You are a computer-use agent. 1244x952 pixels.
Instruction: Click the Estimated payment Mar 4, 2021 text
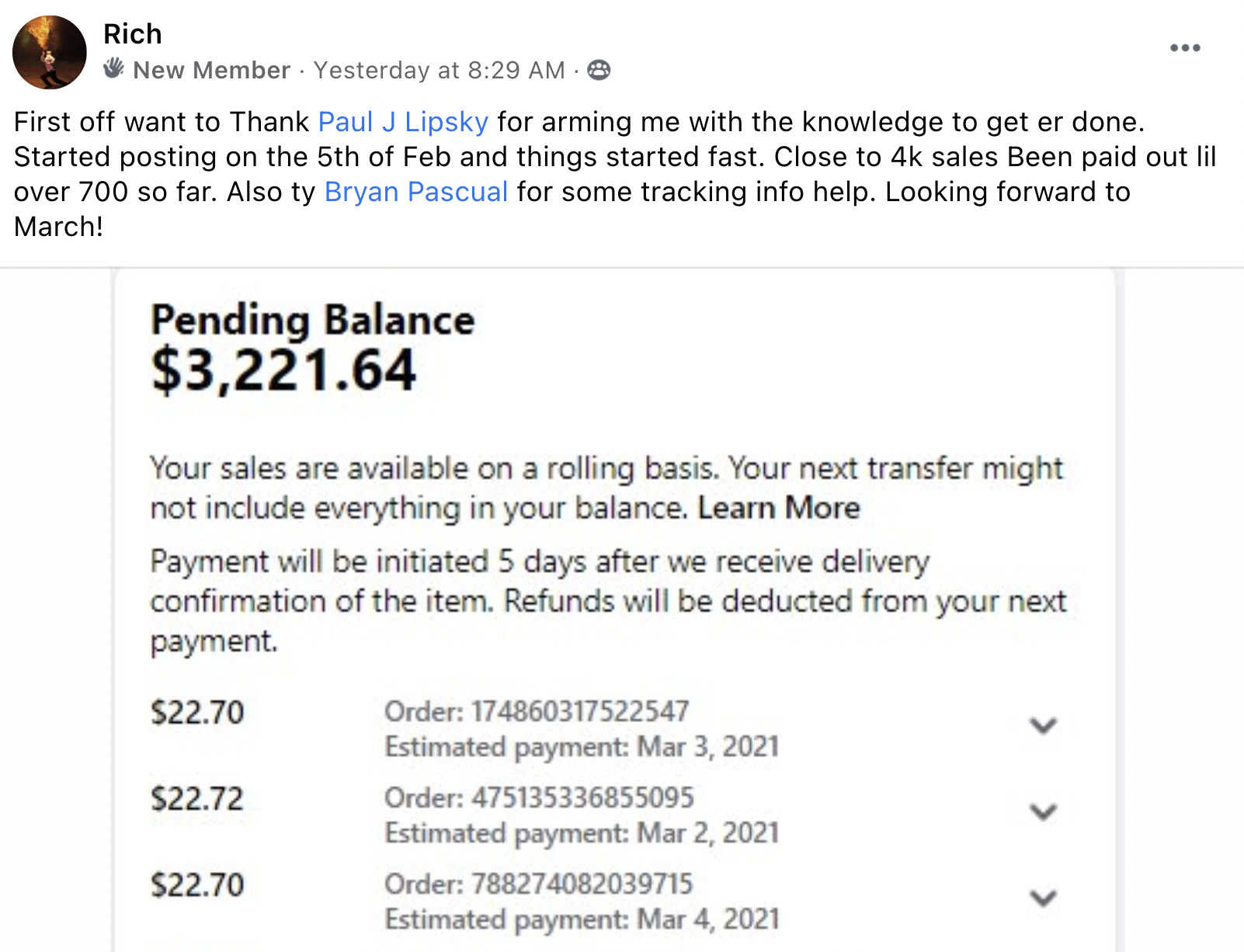pyautogui.click(x=582, y=919)
